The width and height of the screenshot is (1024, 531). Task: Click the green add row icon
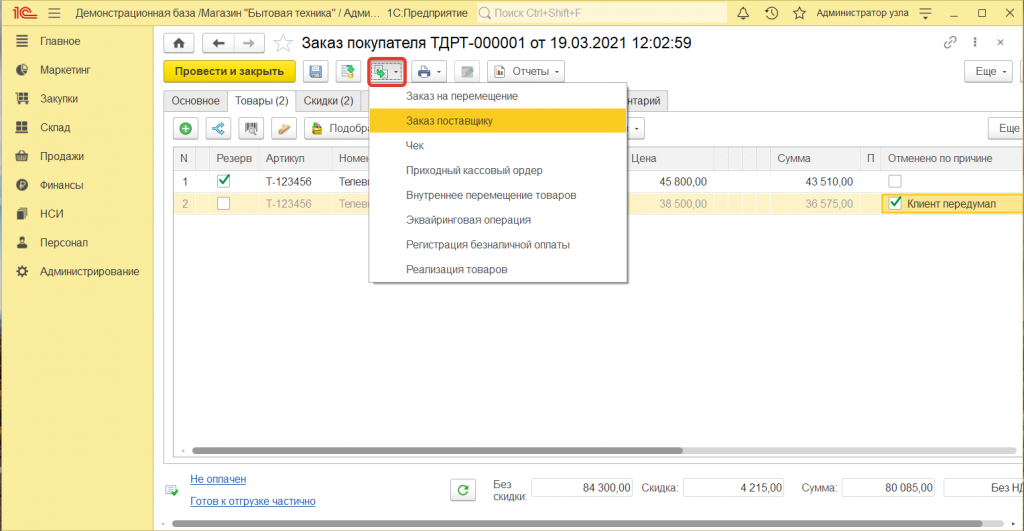(186, 128)
